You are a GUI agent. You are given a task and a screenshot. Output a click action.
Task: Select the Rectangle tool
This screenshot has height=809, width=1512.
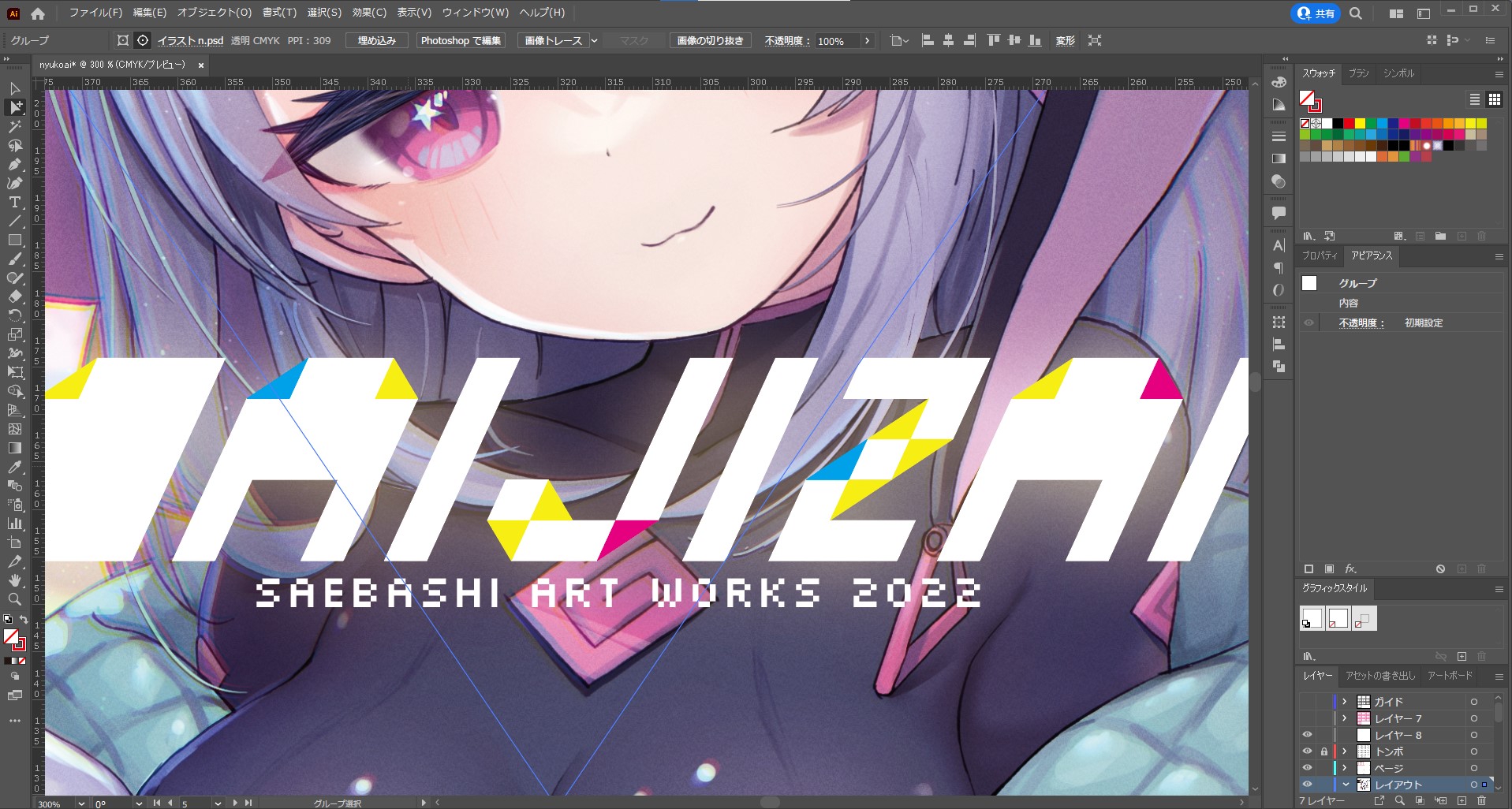(x=14, y=240)
